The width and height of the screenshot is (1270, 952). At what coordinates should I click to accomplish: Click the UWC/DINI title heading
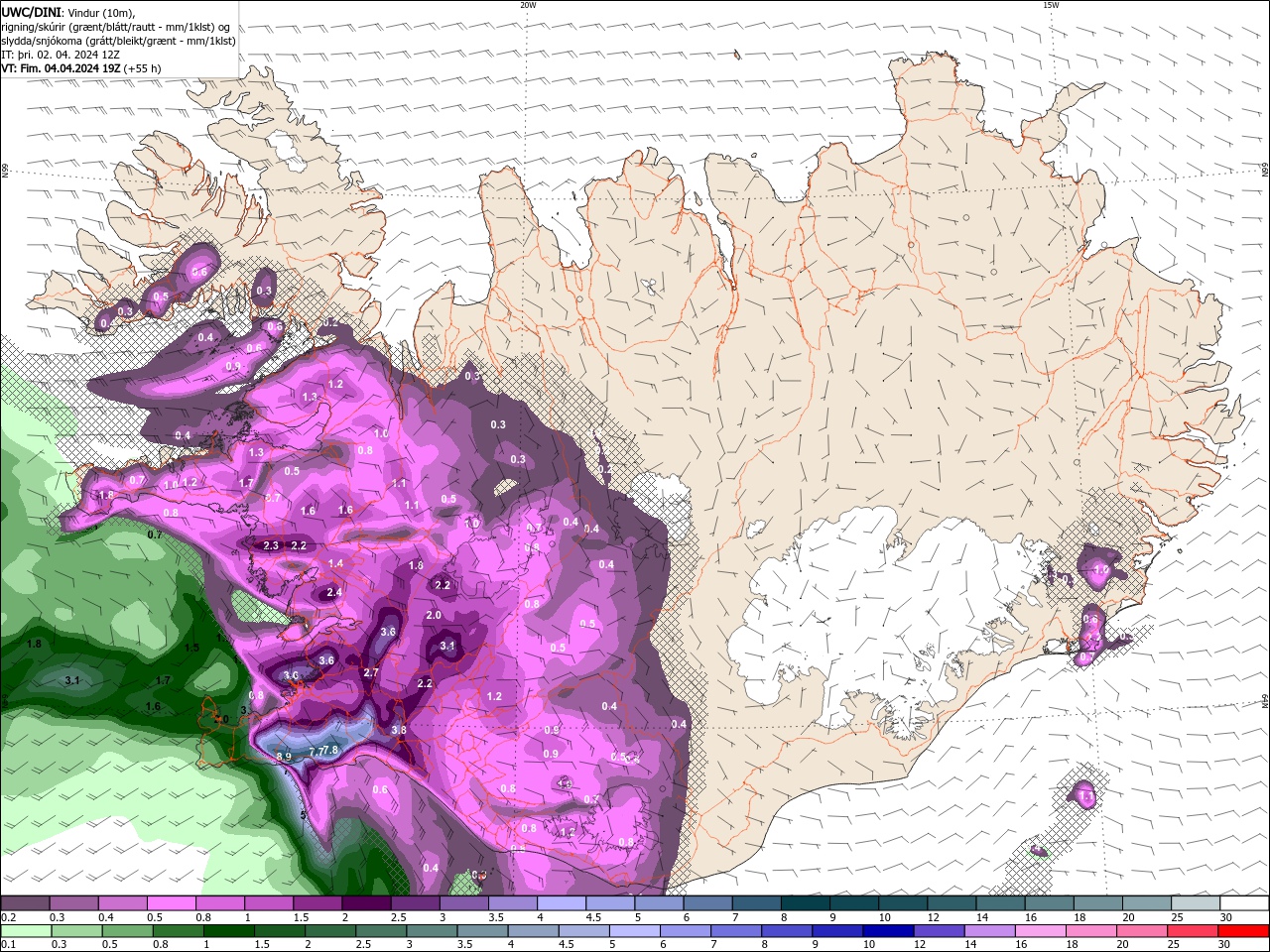click(30, 12)
